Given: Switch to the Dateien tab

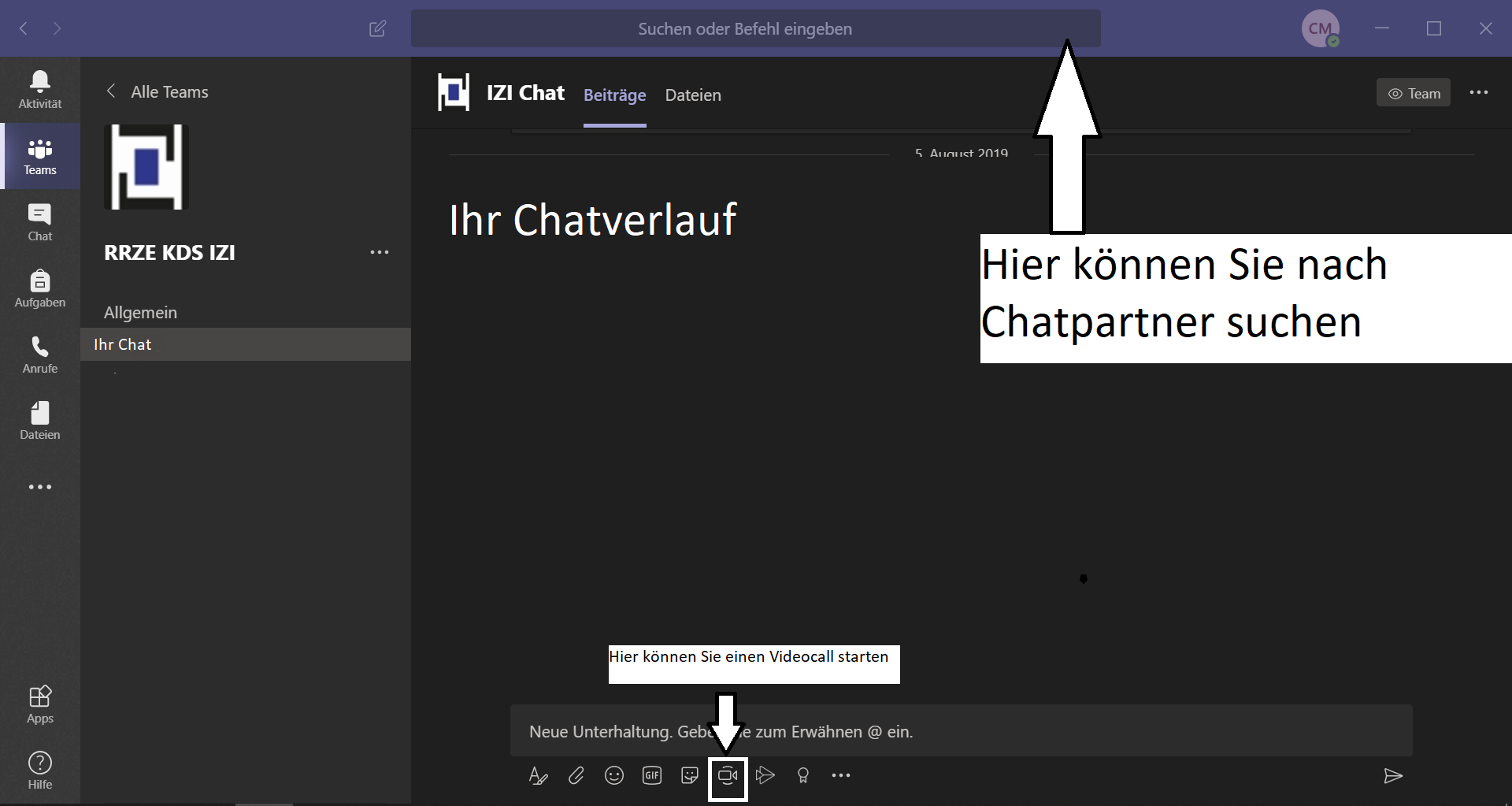Looking at the screenshot, I should 693,95.
